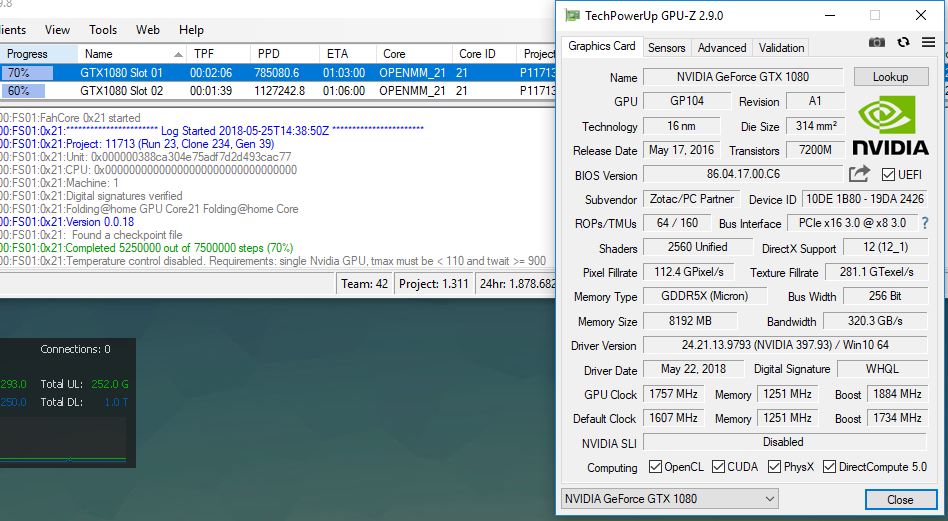Take a GPU-Z screenshot with camera icon

(x=877, y=42)
